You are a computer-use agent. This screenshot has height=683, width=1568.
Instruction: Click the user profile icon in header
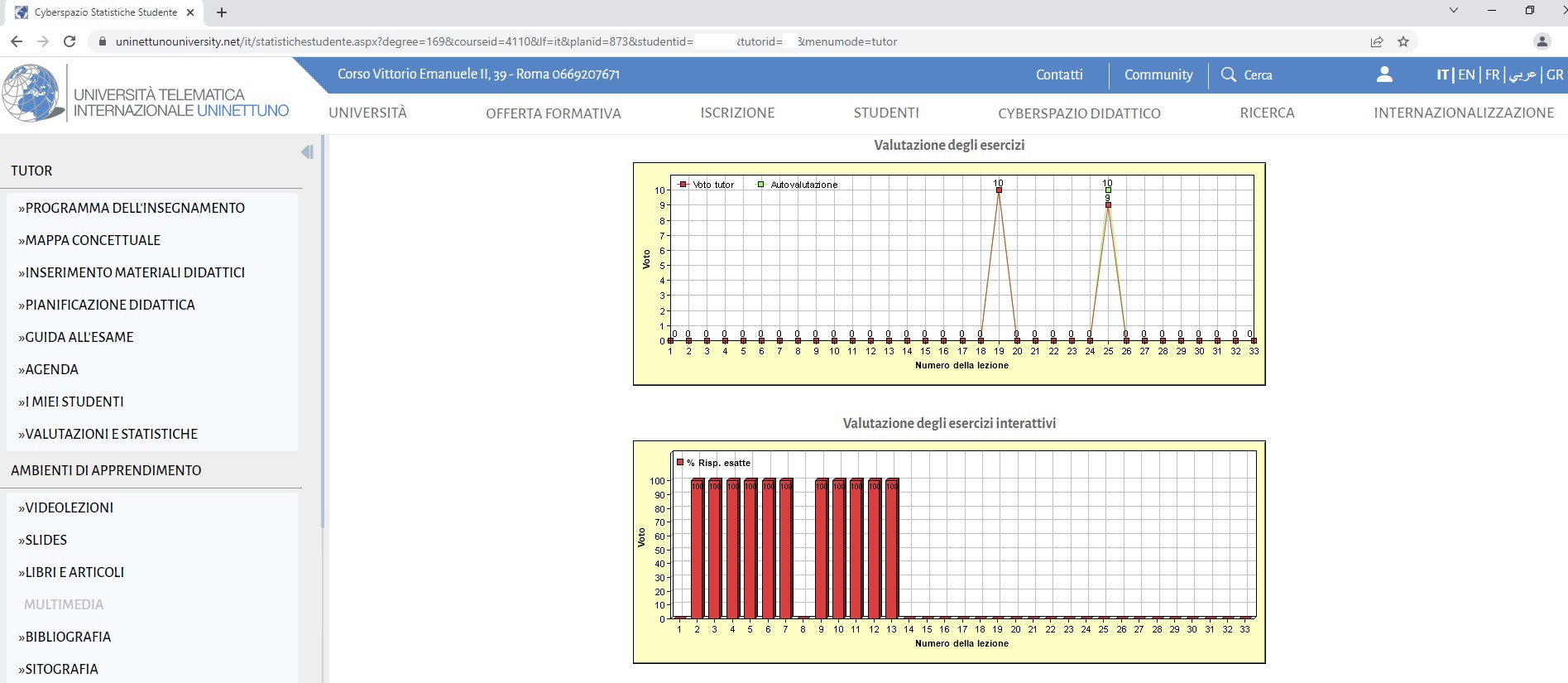coord(1384,75)
